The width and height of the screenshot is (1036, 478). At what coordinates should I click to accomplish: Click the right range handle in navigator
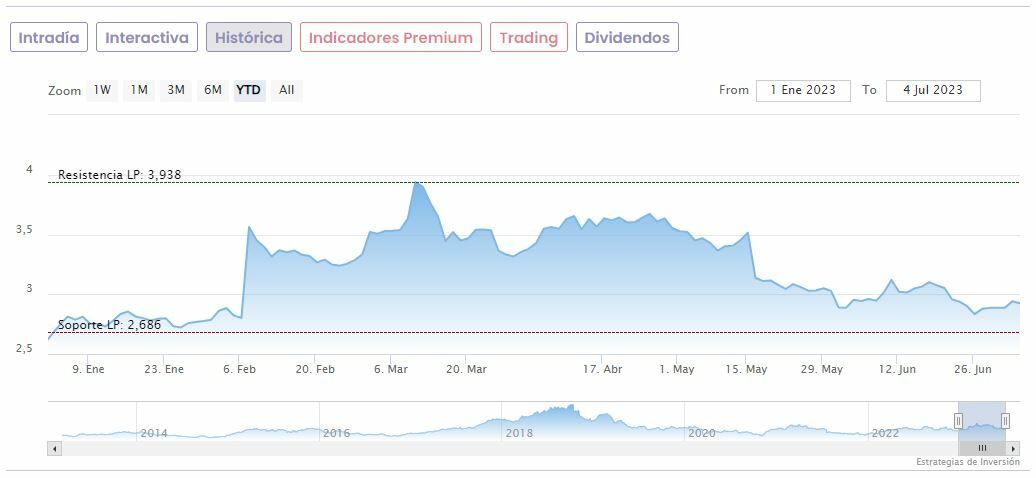pos(1005,421)
